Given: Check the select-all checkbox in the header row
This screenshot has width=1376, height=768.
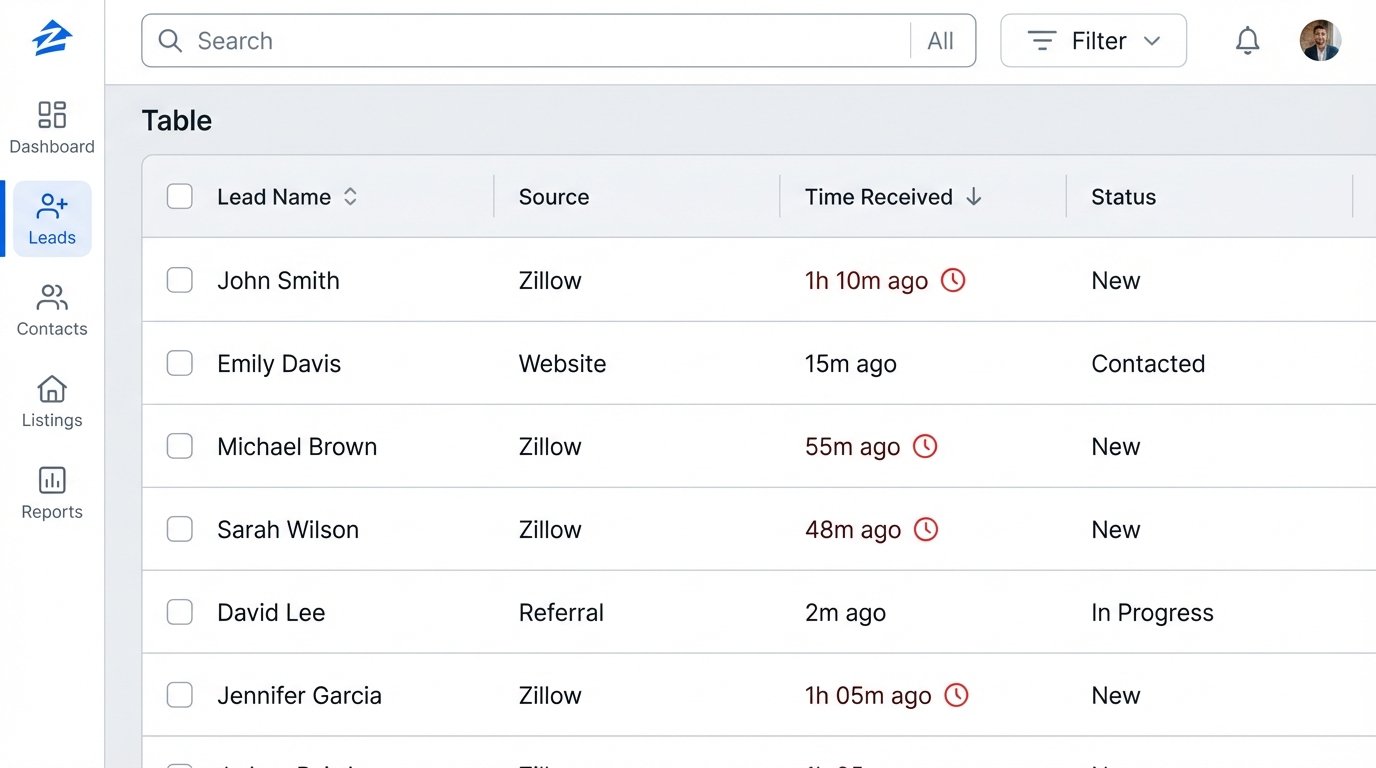Looking at the screenshot, I should (179, 196).
